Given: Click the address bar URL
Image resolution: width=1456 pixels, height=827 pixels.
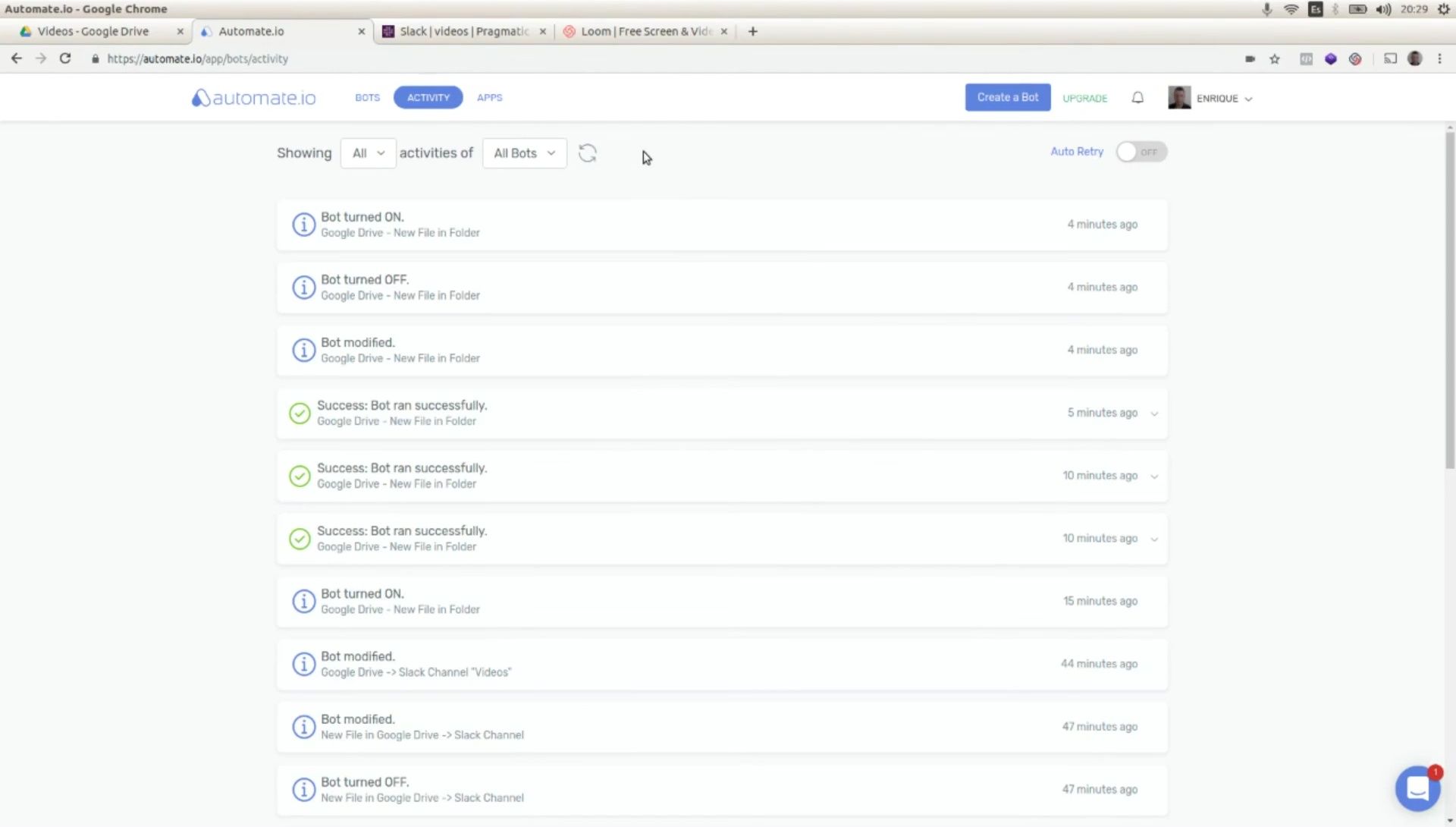Looking at the screenshot, I should click(197, 59).
